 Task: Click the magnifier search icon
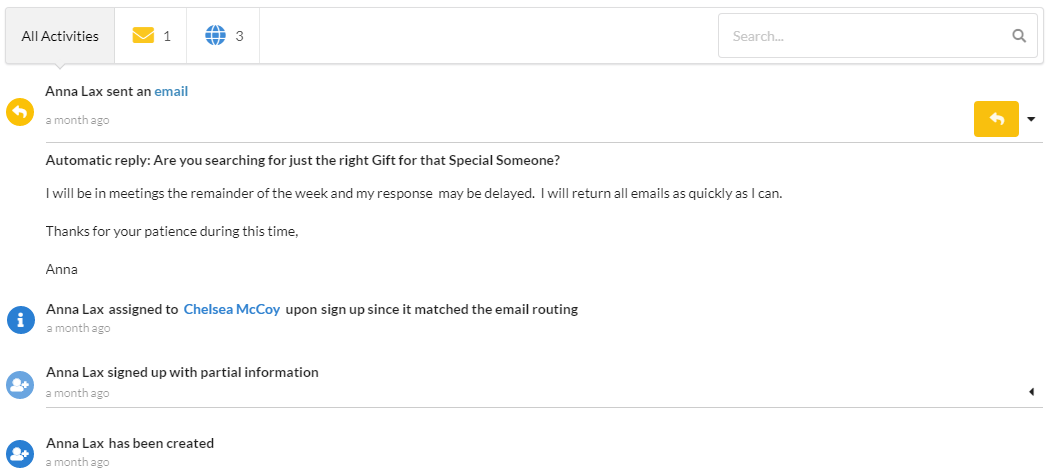(x=1019, y=36)
